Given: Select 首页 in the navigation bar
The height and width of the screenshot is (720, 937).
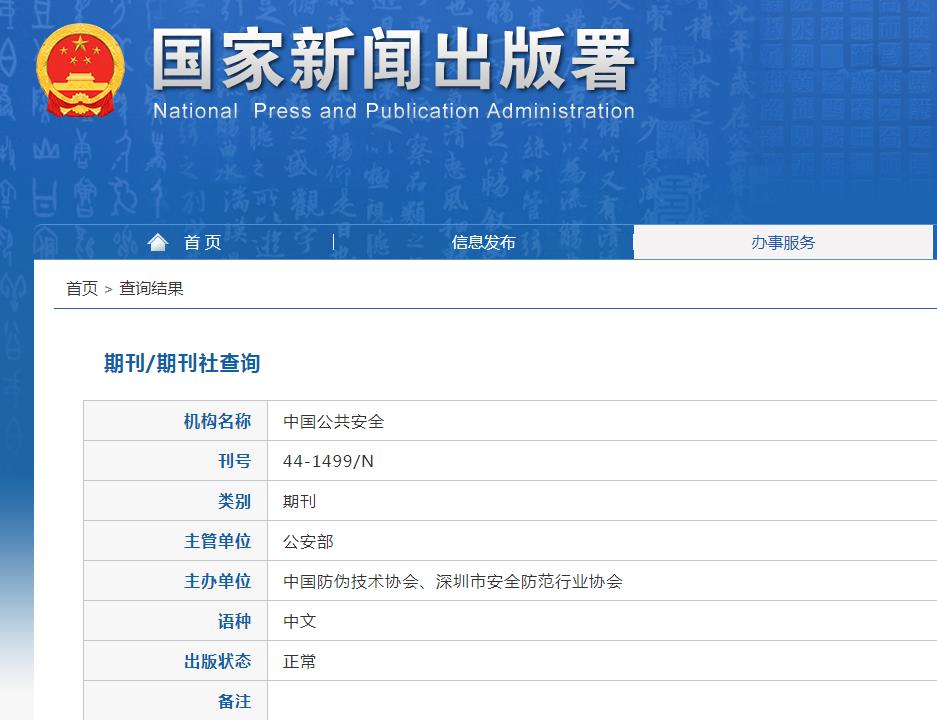Looking at the screenshot, I should [203, 242].
